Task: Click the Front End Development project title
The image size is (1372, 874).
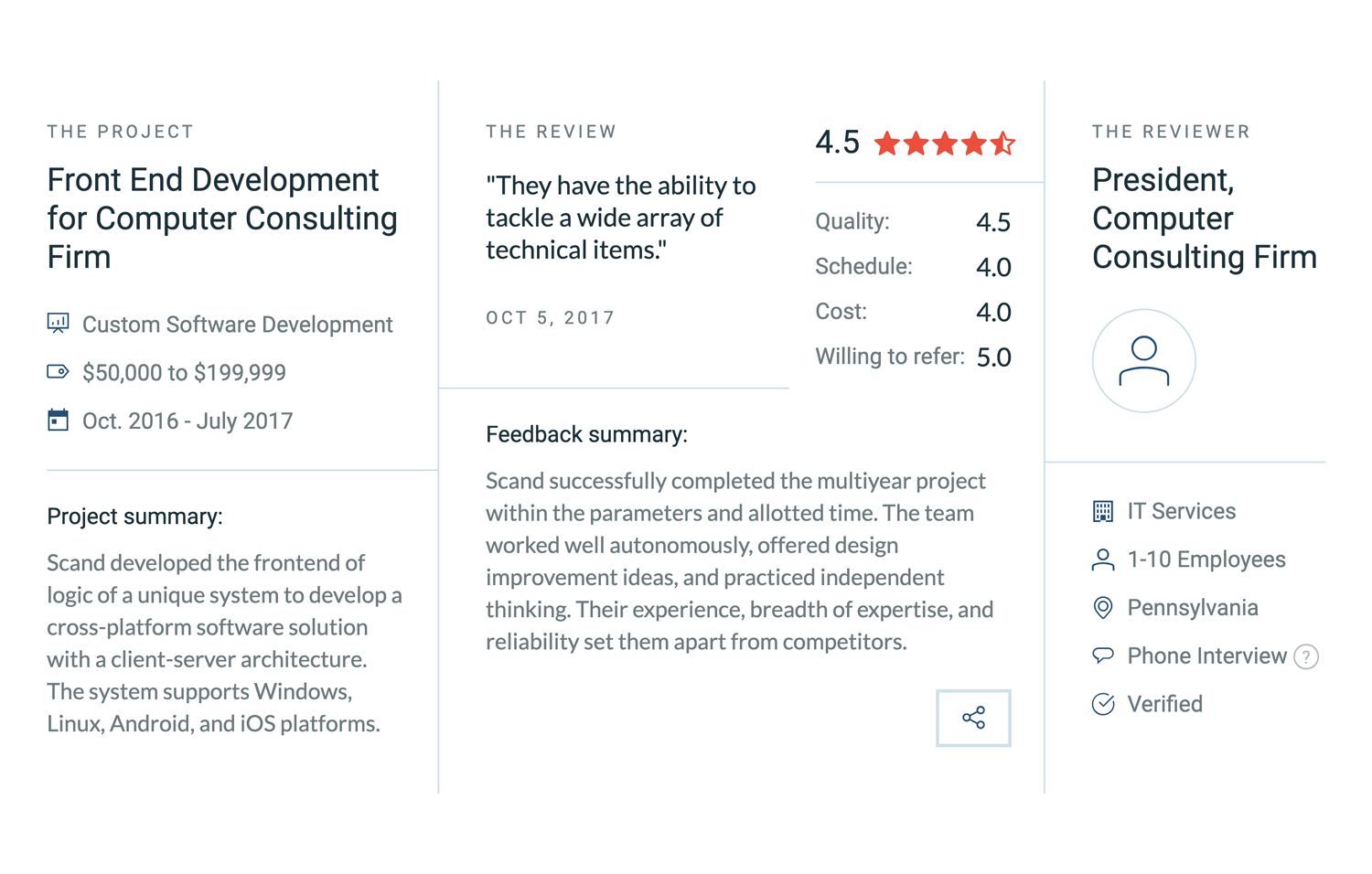Action: tap(222, 218)
